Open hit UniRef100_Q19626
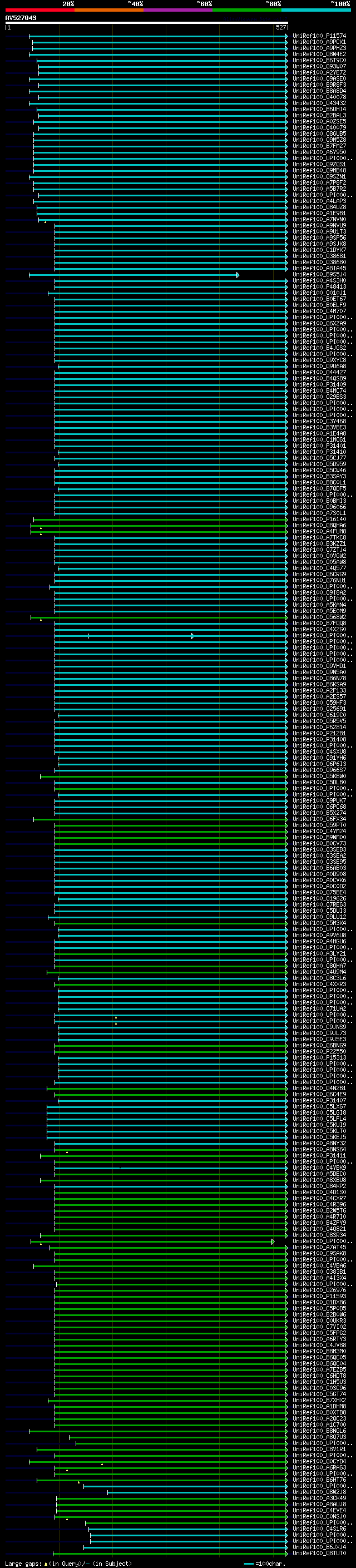The image size is (356, 1568). pyautogui.click(x=319, y=899)
